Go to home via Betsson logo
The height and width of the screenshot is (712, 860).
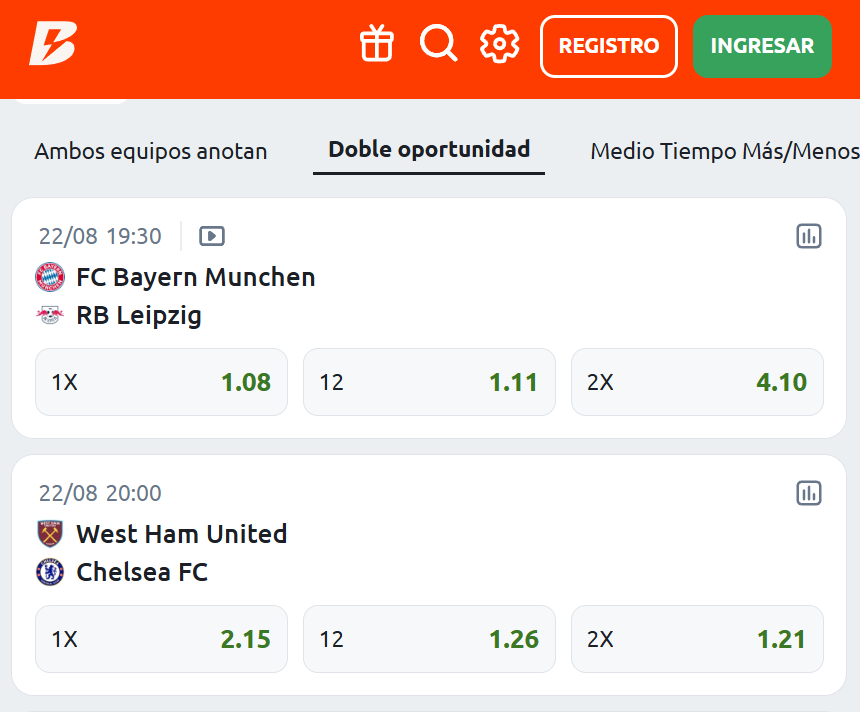point(53,43)
